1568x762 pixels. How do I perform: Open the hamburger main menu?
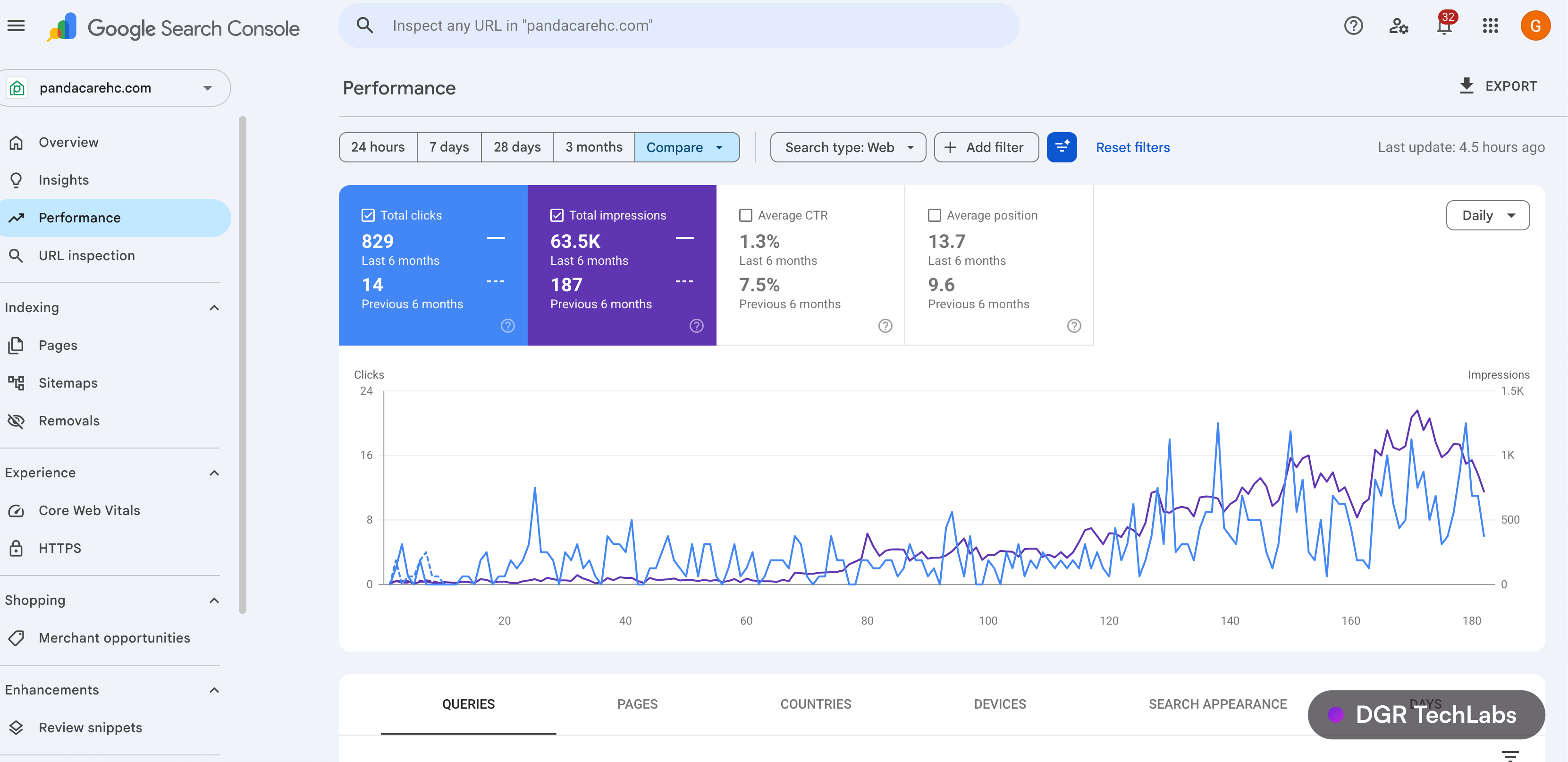pyautogui.click(x=17, y=25)
